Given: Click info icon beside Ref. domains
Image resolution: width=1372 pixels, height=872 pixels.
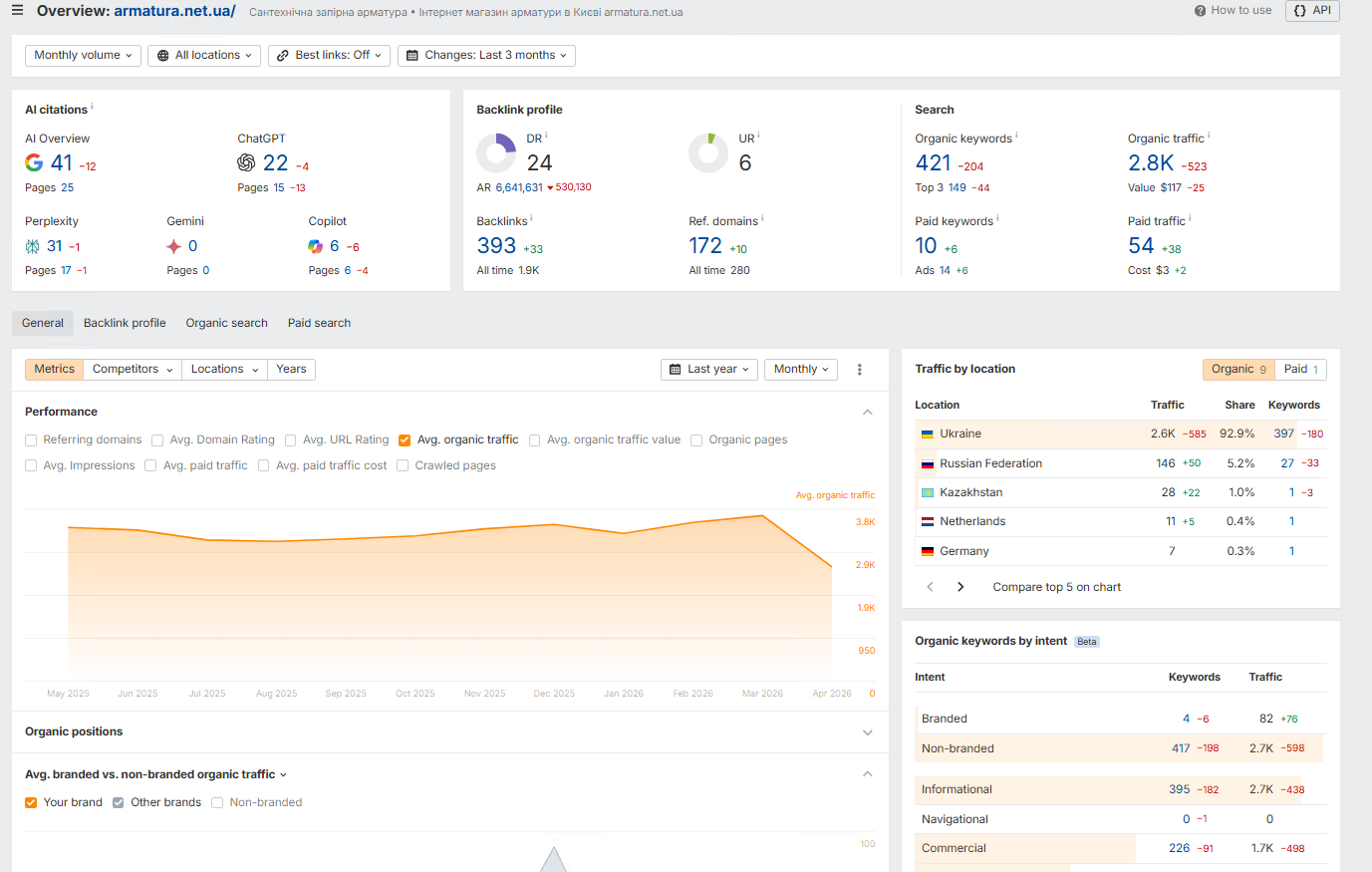Looking at the screenshot, I should pos(763,218).
